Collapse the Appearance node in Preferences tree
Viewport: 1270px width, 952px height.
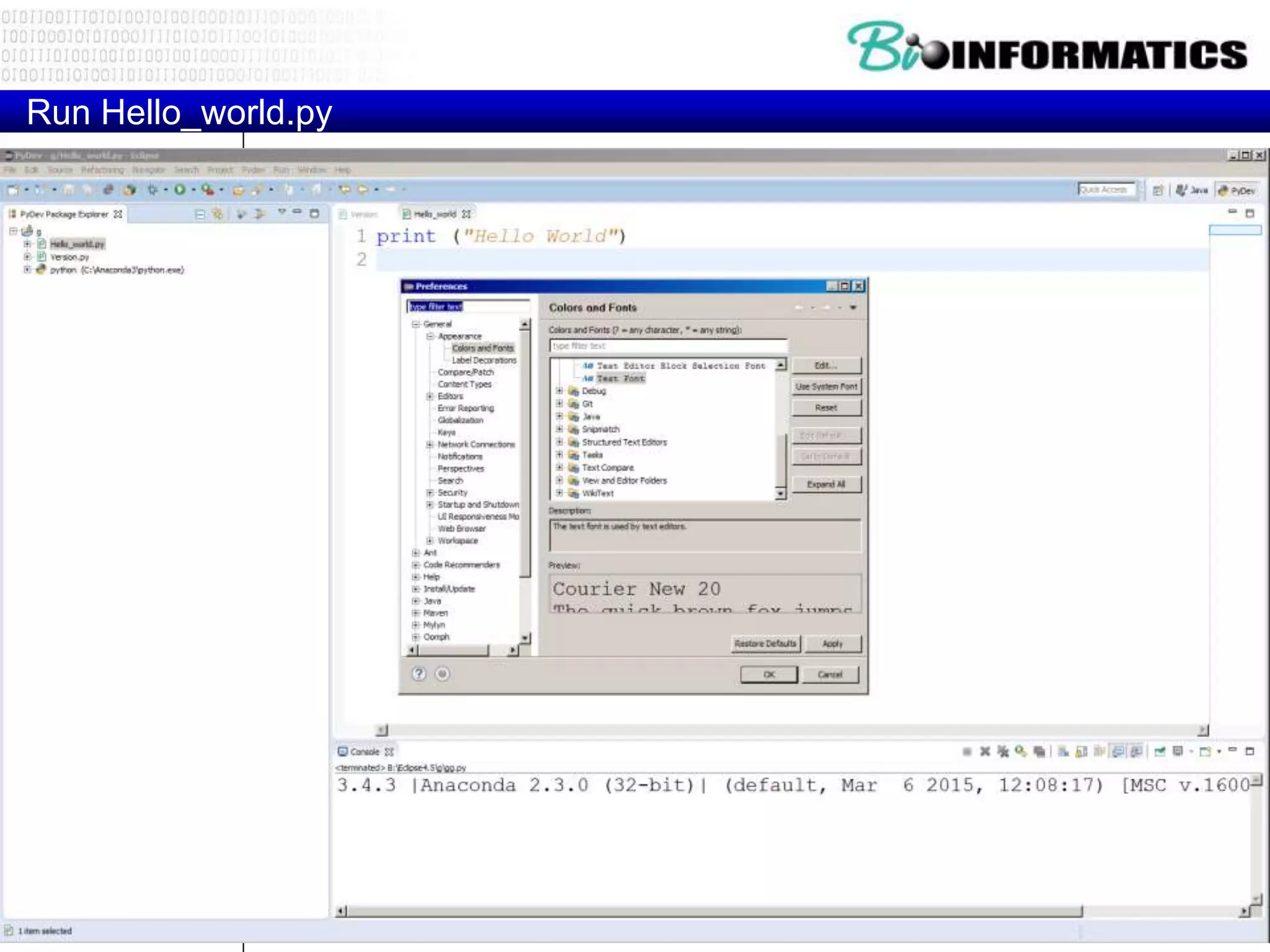[x=430, y=336]
